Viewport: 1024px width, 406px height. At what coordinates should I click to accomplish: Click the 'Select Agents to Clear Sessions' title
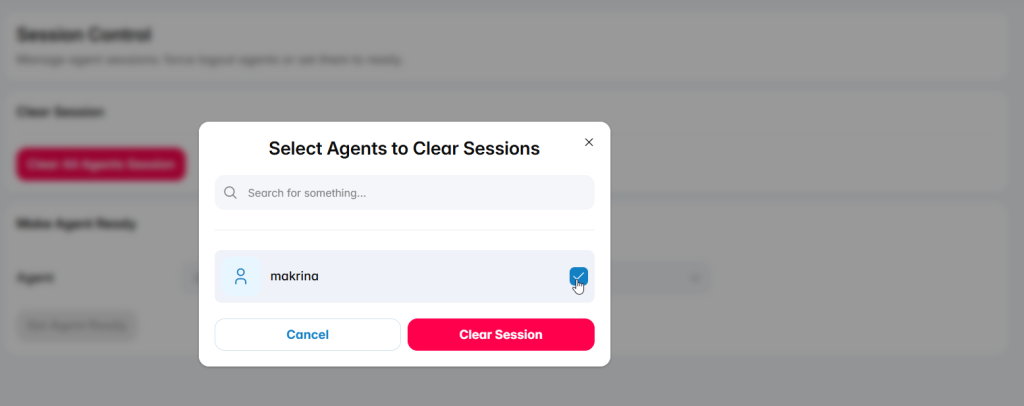pos(404,149)
